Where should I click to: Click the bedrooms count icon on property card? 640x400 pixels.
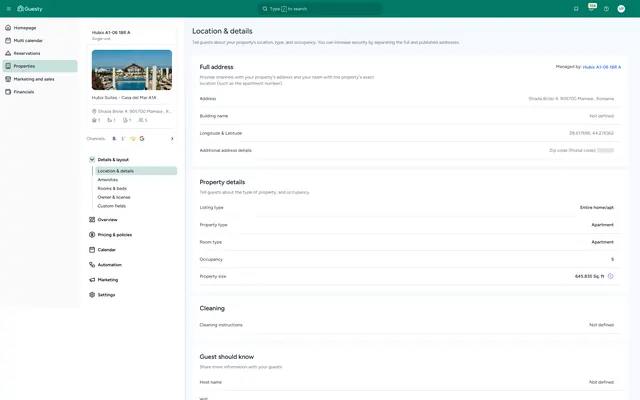(x=94, y=120)
